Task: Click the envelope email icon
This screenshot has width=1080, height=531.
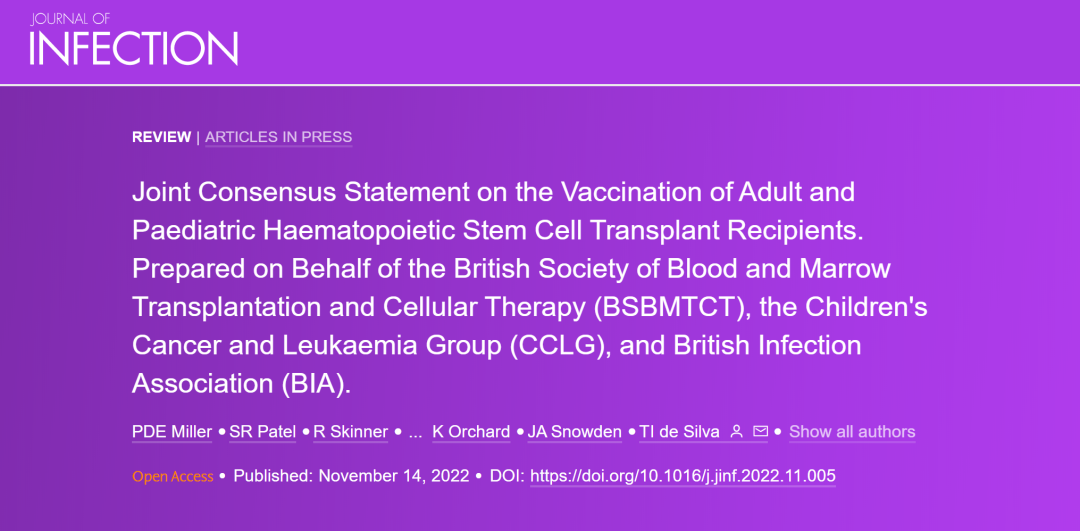Action: [x=761, y=432]
